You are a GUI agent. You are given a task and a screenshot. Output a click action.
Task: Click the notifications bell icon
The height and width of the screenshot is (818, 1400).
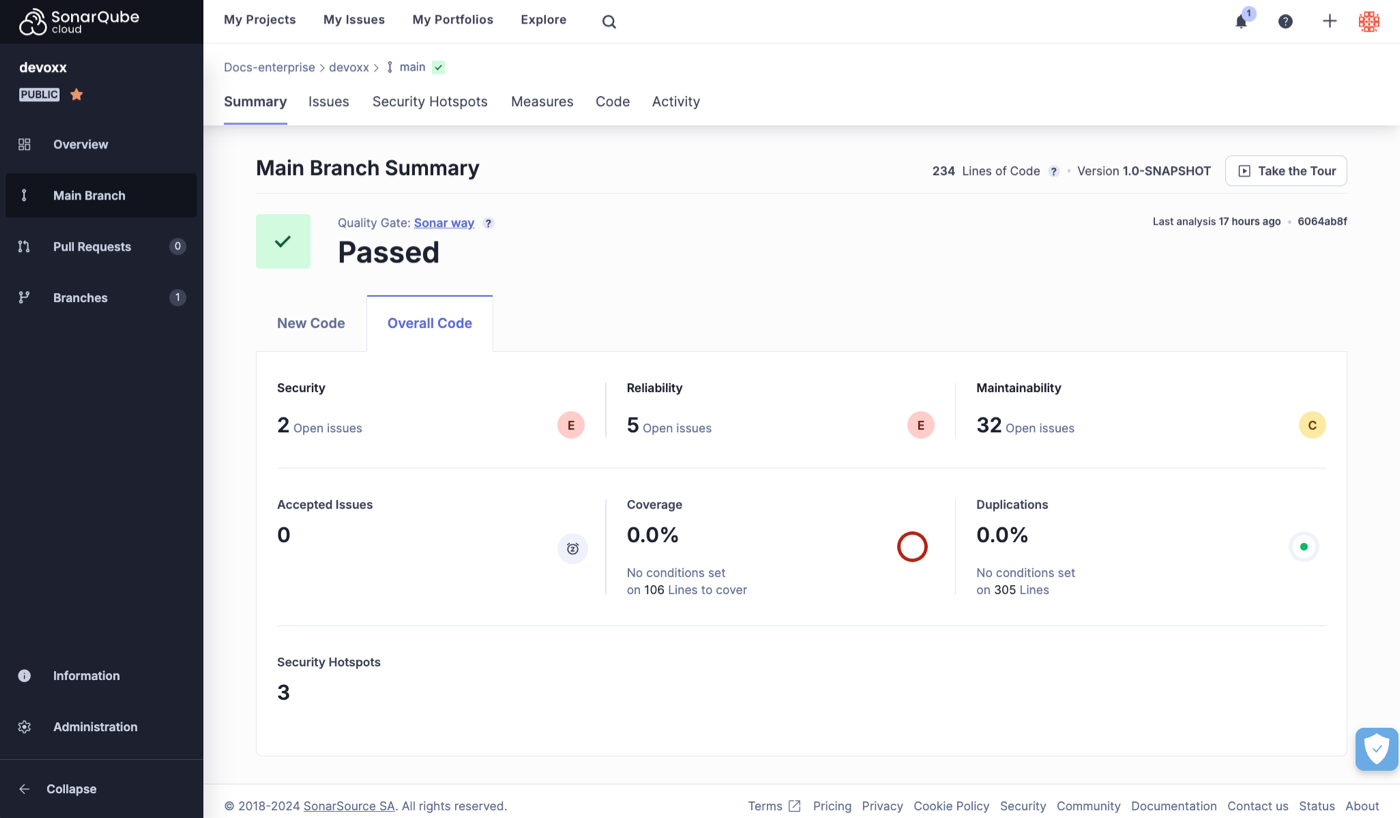click(x=1241, y=21)
